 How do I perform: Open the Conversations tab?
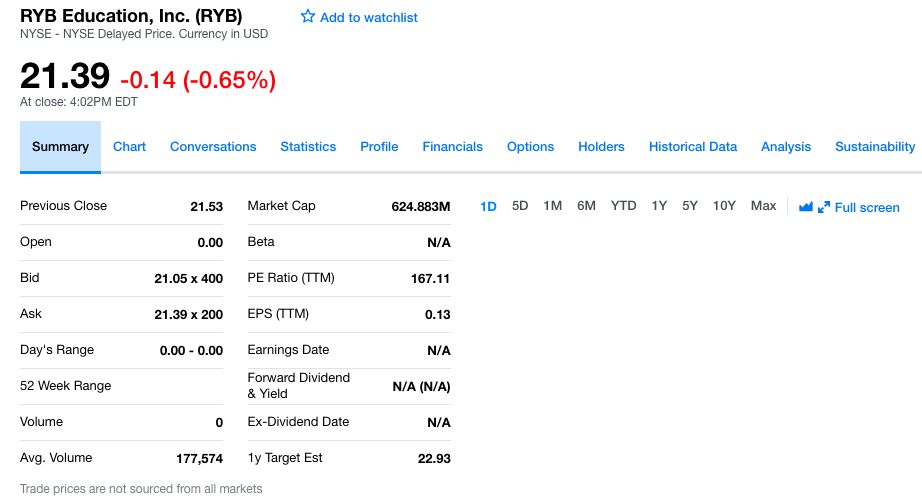point(213,147)
